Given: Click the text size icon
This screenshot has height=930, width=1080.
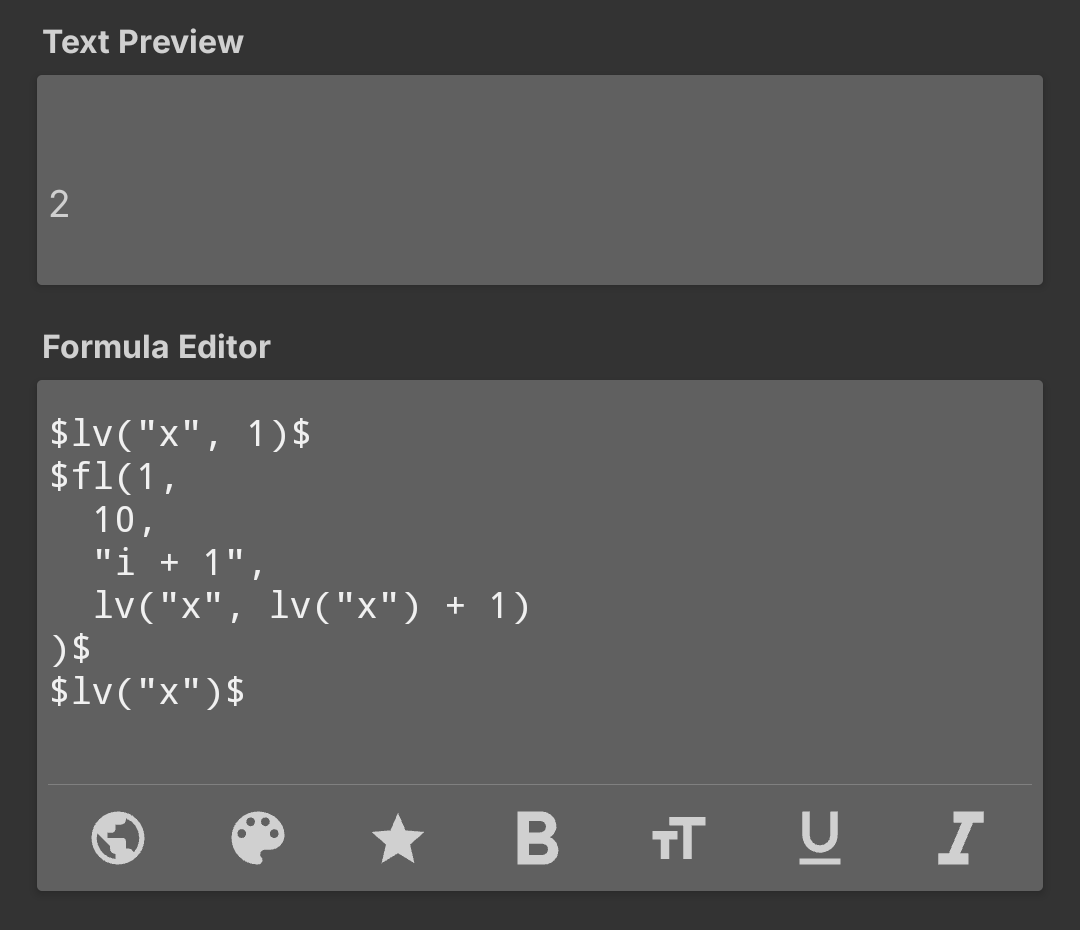Looking at the screenshot, I should (x=678, y=838).
